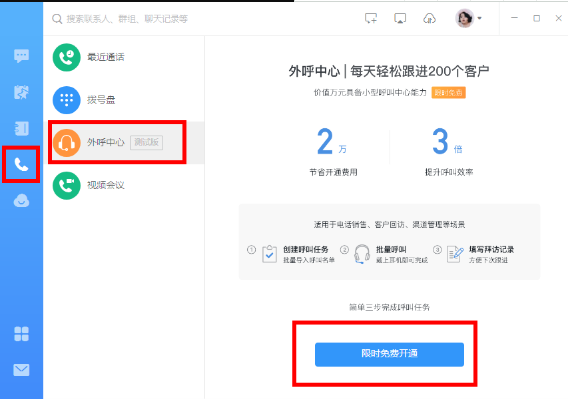Minimize the application window
This screenshot has height=399, width=568.
[514, 18]
